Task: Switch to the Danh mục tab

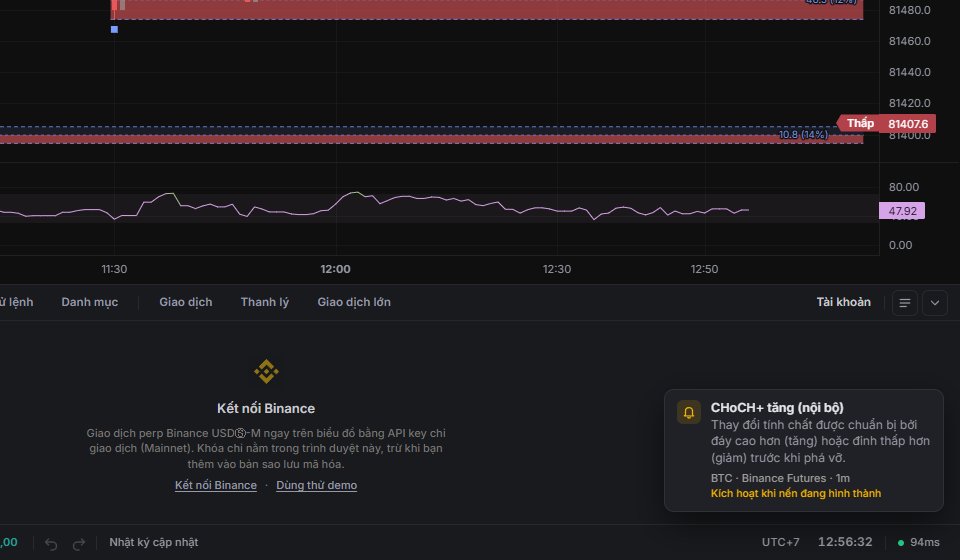Action: click(x=89, y=302)
